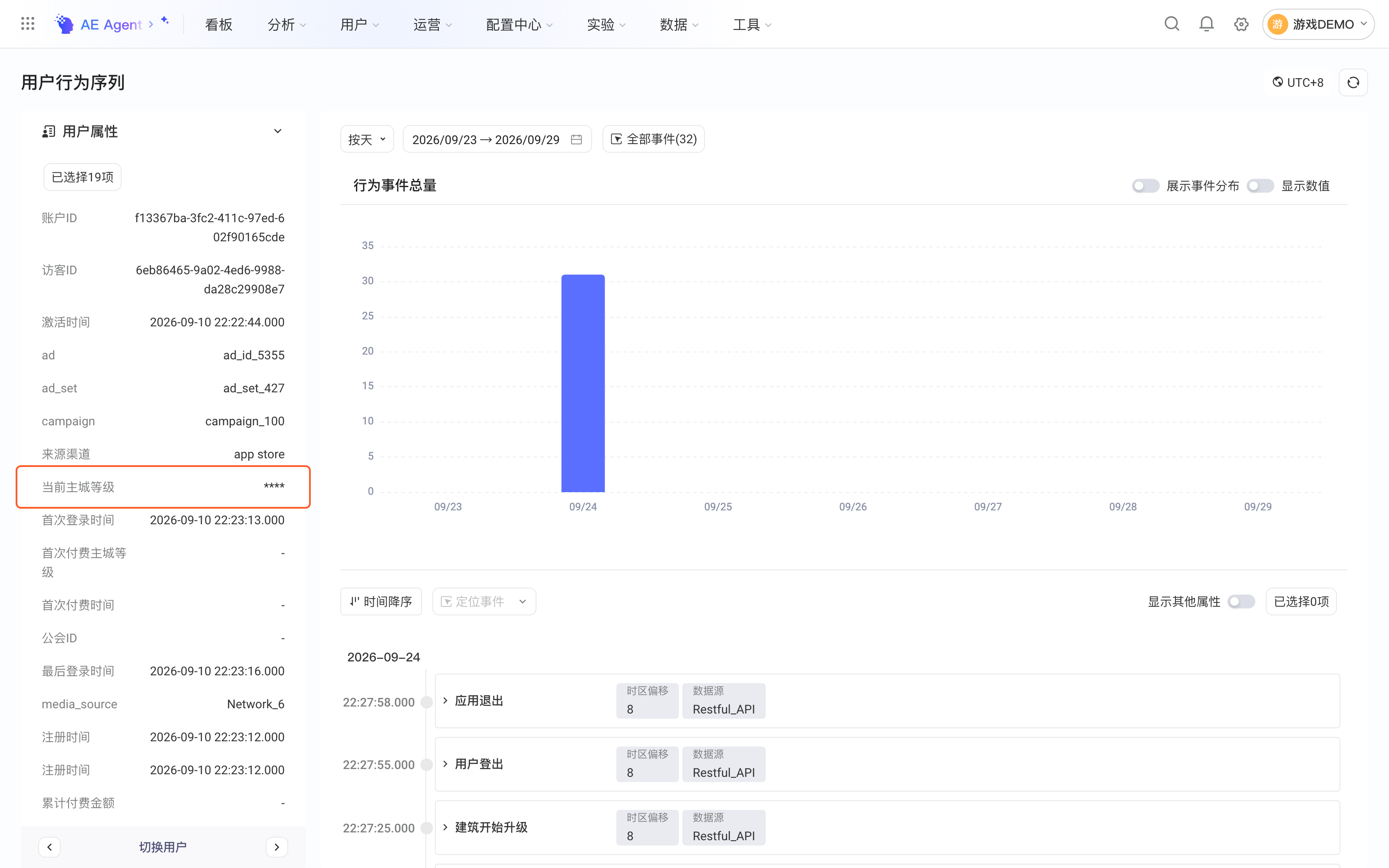The height and width of the screenshot is (868, 1389).
Task: Open the 配置中心 menu
Action: (x=520, y=24)
